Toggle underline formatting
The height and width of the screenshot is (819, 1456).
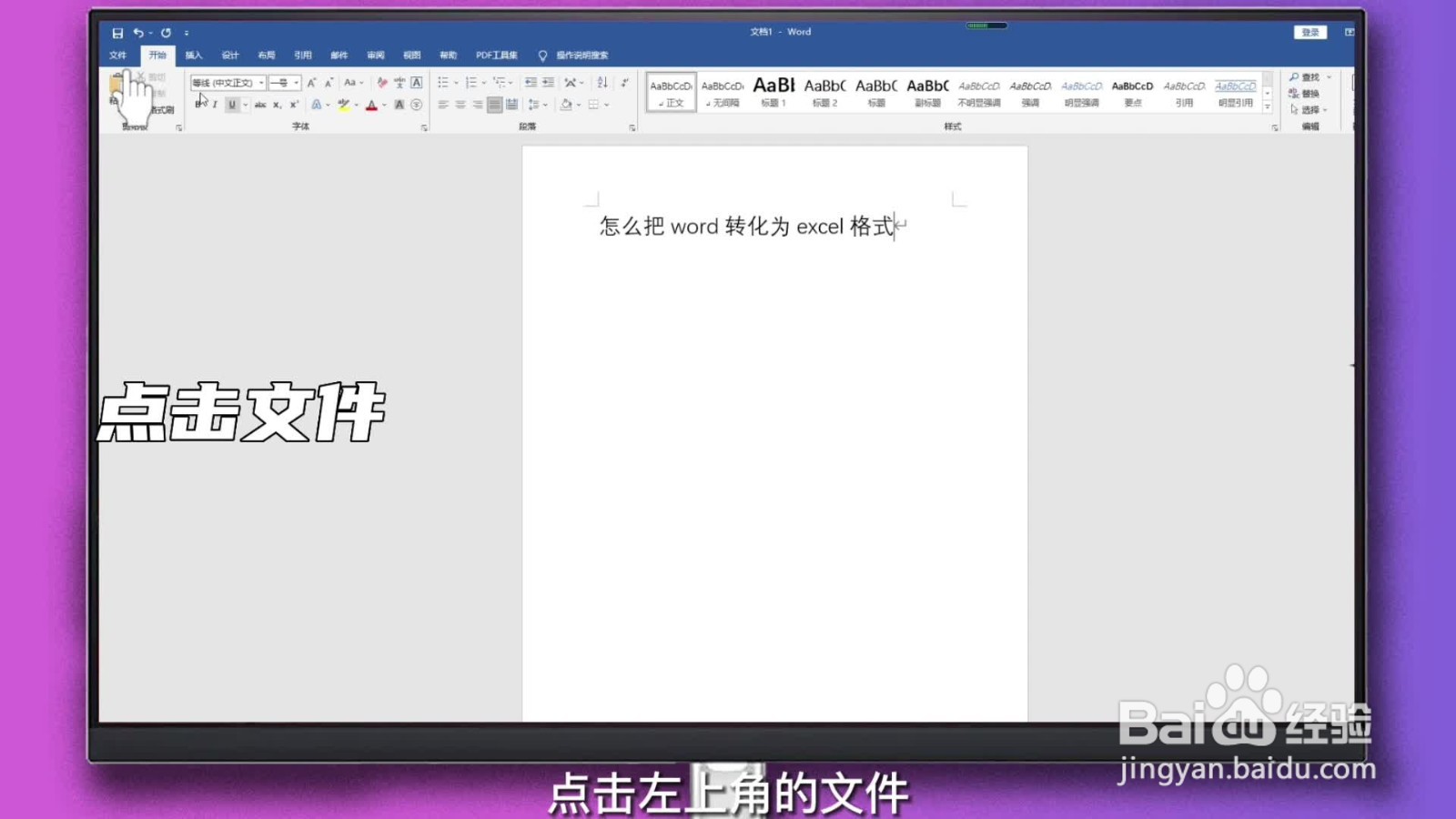click(x=232, y=105)
